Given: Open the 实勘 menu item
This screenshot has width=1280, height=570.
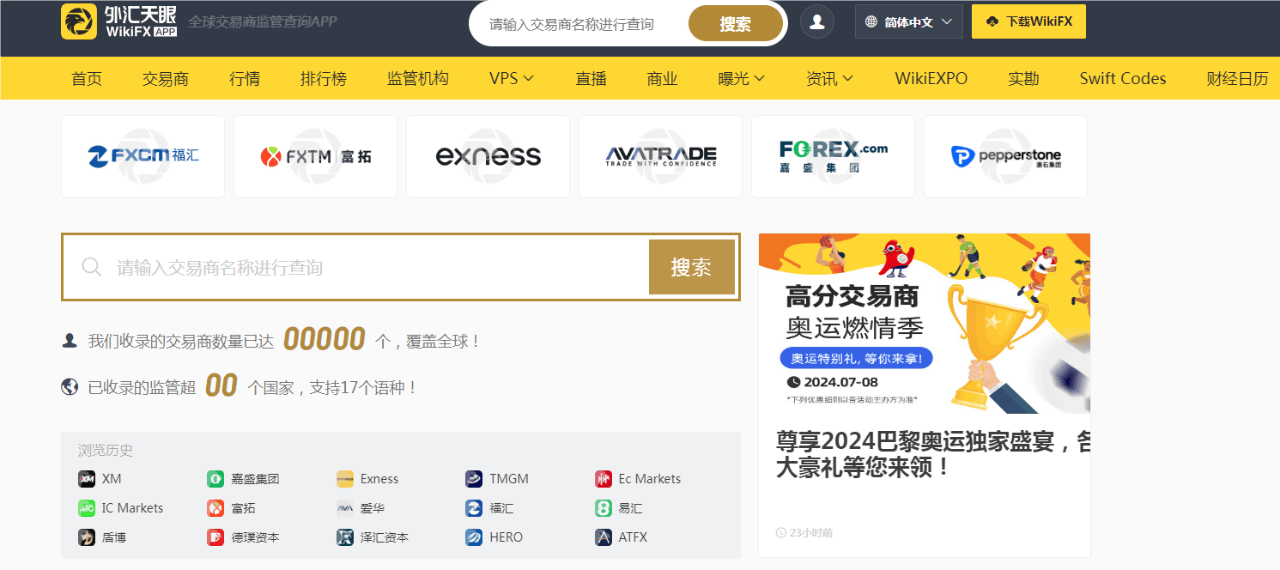Looking at the screenshot, I should pos(1023,78).
